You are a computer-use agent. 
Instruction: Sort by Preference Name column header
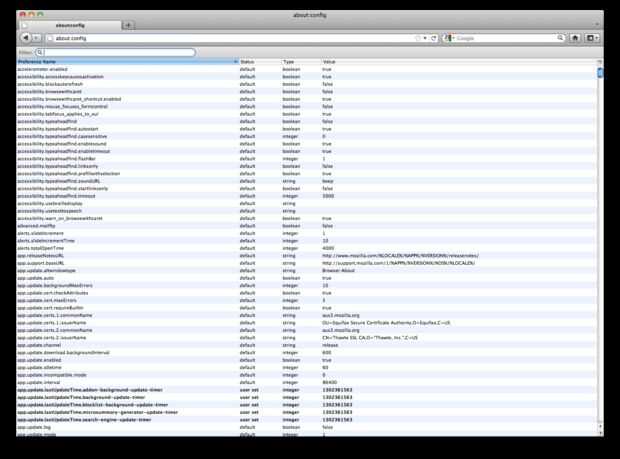(128, 62)
